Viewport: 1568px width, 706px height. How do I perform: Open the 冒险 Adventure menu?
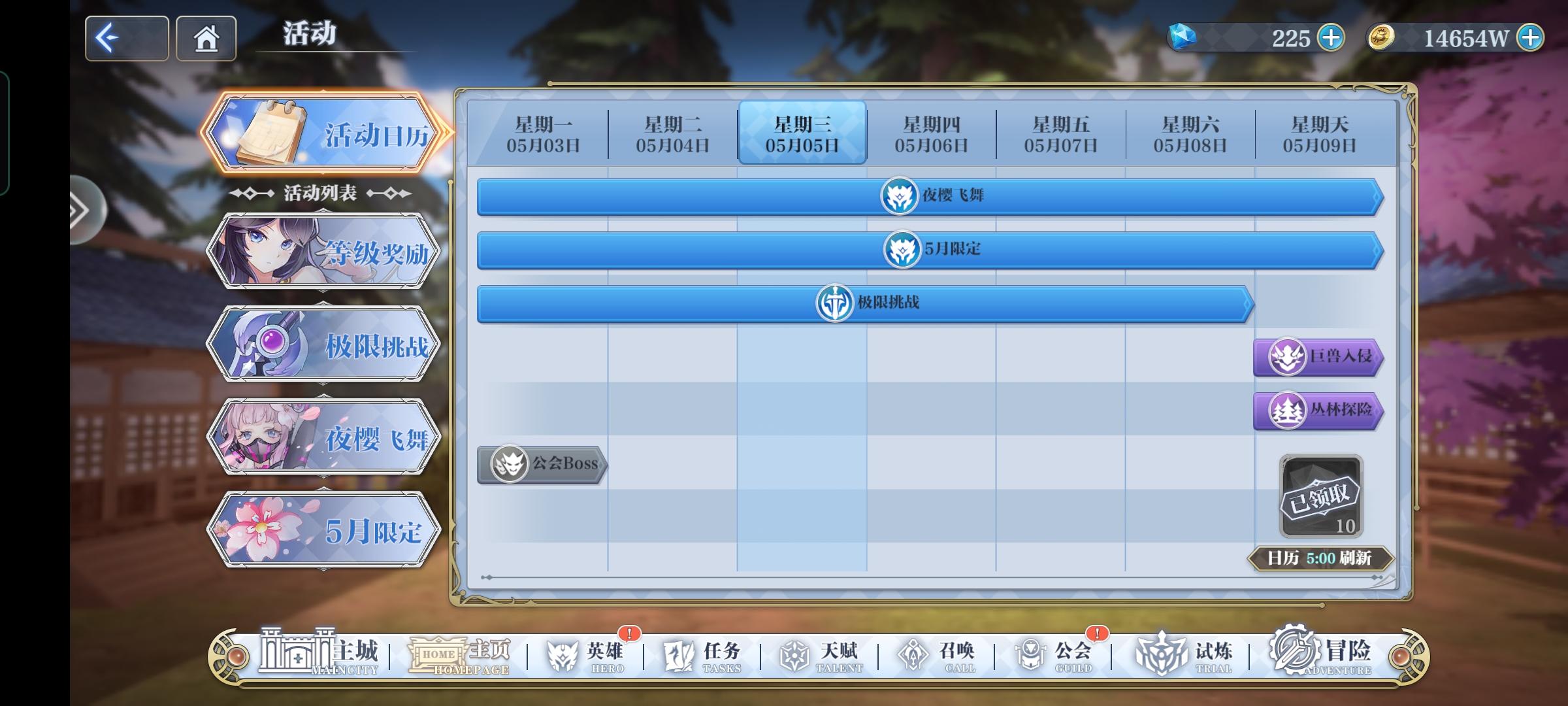click(x=1320, y=654)
